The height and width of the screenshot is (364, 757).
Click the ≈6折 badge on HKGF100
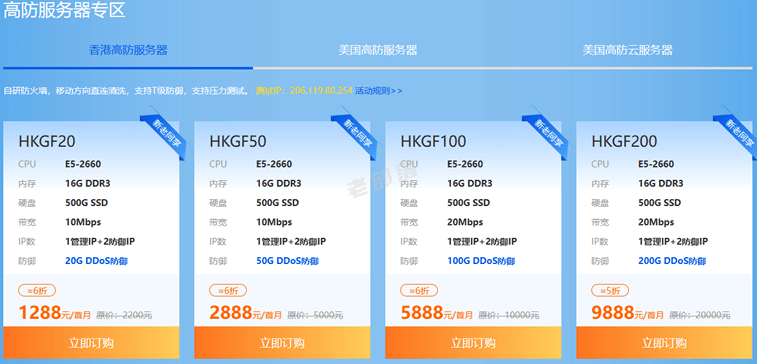pyautogui.click(x=419, y=291)
